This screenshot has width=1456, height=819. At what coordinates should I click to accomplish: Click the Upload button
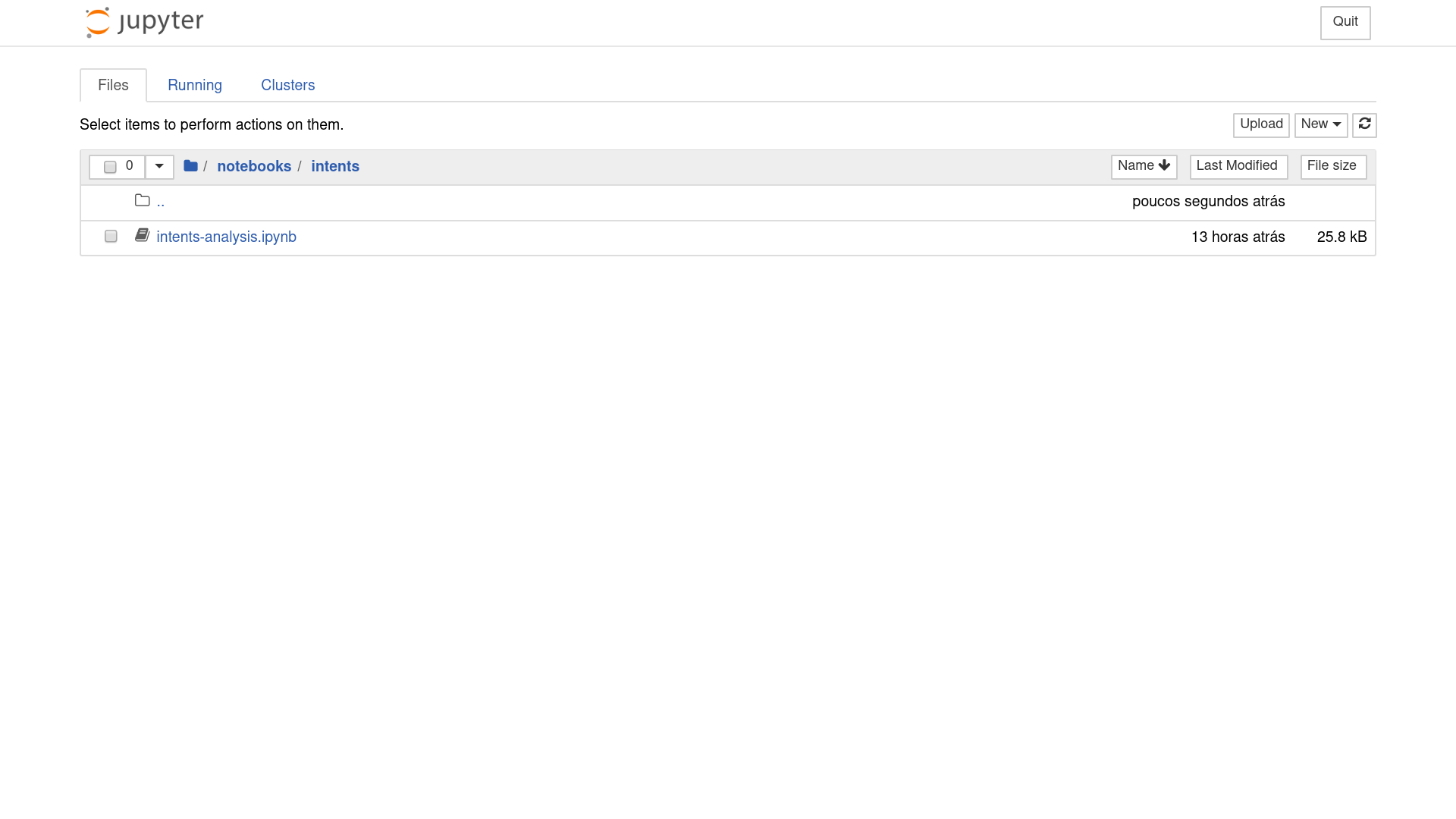(1261, 124)
